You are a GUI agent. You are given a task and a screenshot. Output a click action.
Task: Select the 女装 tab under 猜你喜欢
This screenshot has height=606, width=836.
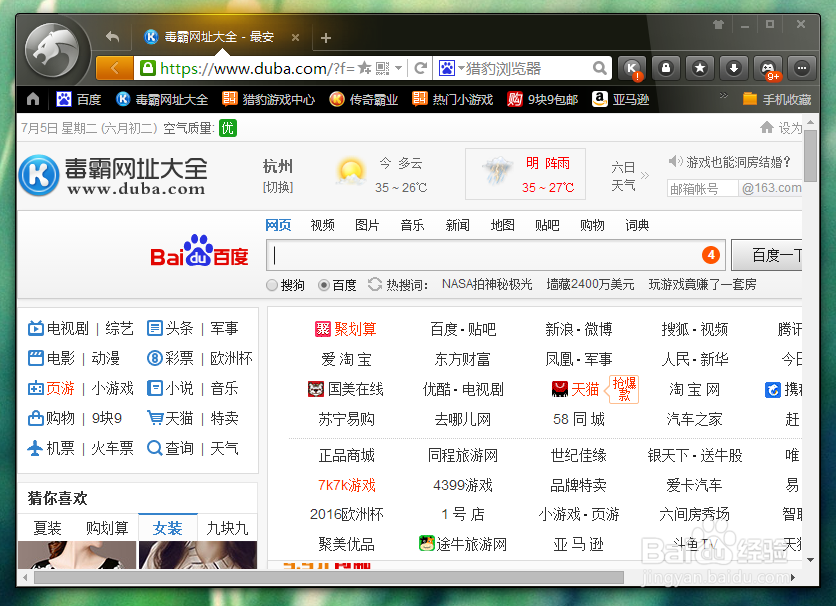tap(167, 528)
